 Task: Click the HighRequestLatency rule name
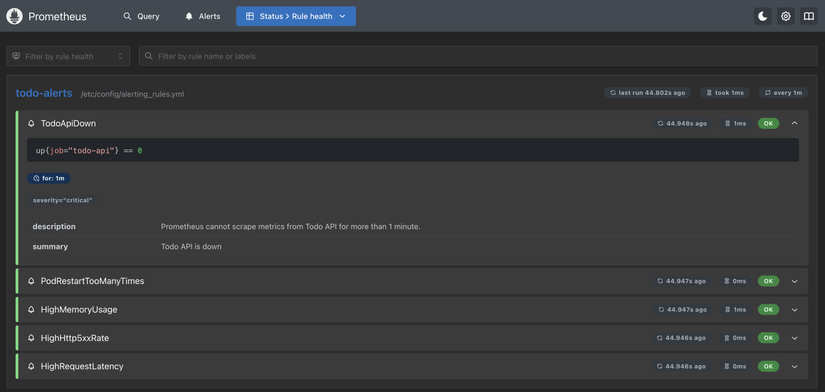(82, 366)
